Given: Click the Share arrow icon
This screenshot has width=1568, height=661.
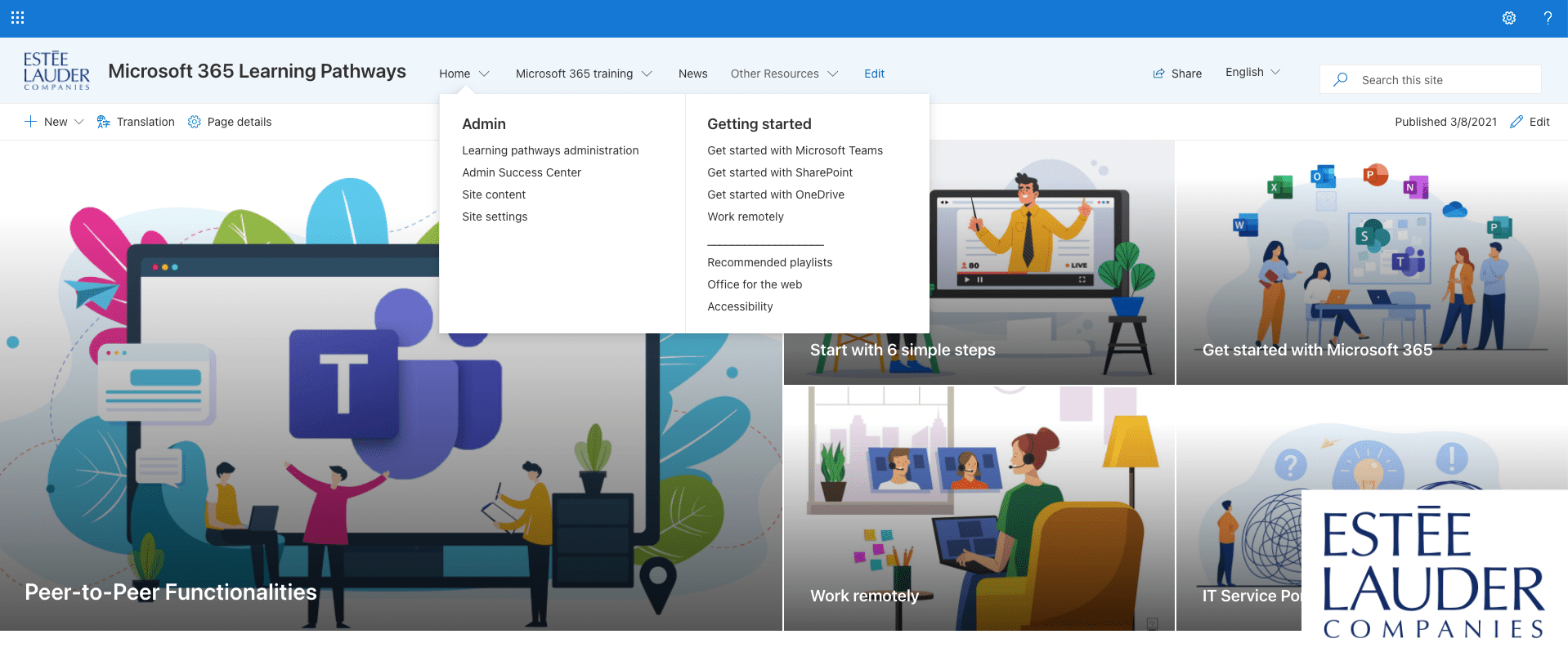Looking at the screenshot, I should pos(1158,74).
